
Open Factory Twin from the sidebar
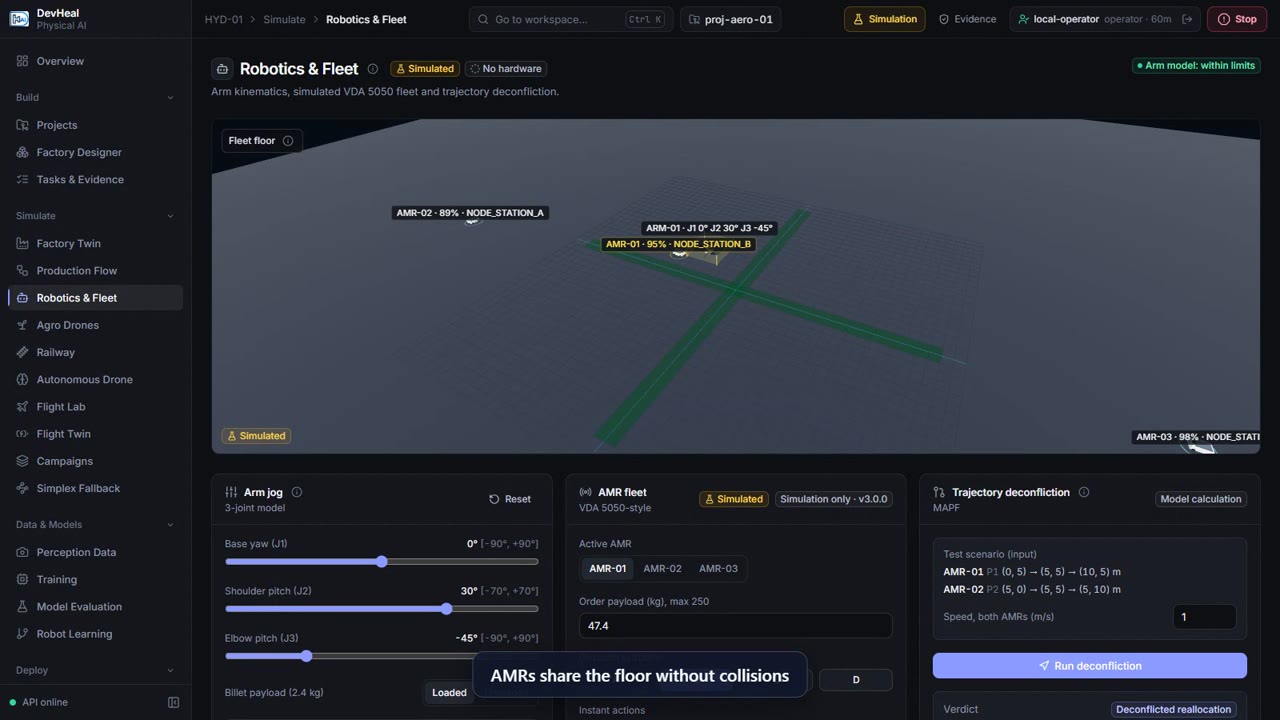point(95,243)
